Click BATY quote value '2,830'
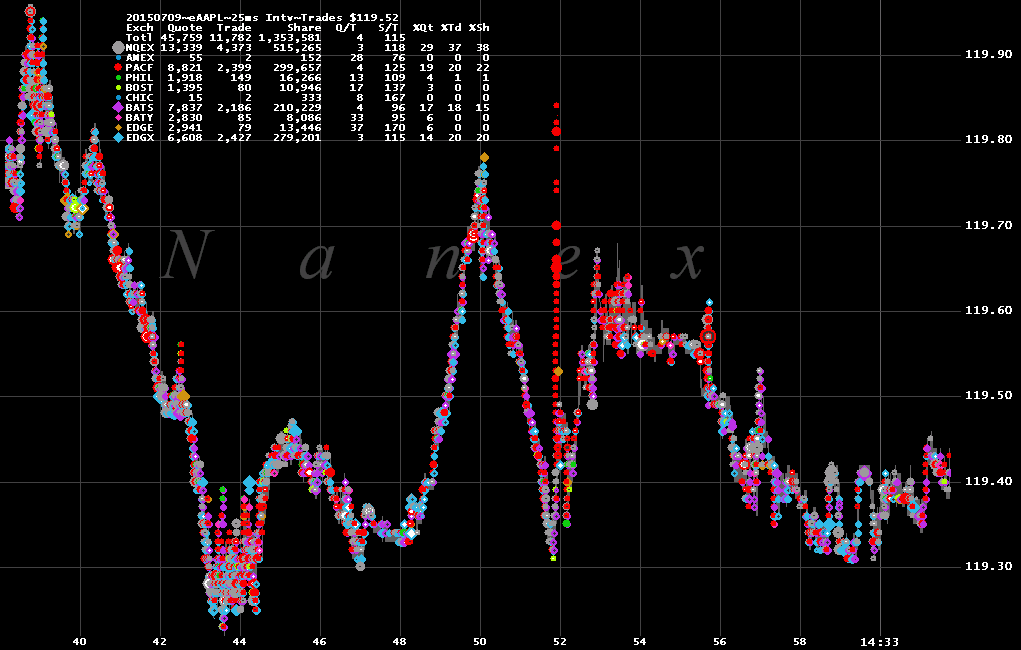Image resolution: width=1021 pixels, height=650 pixels. point(185,118)
